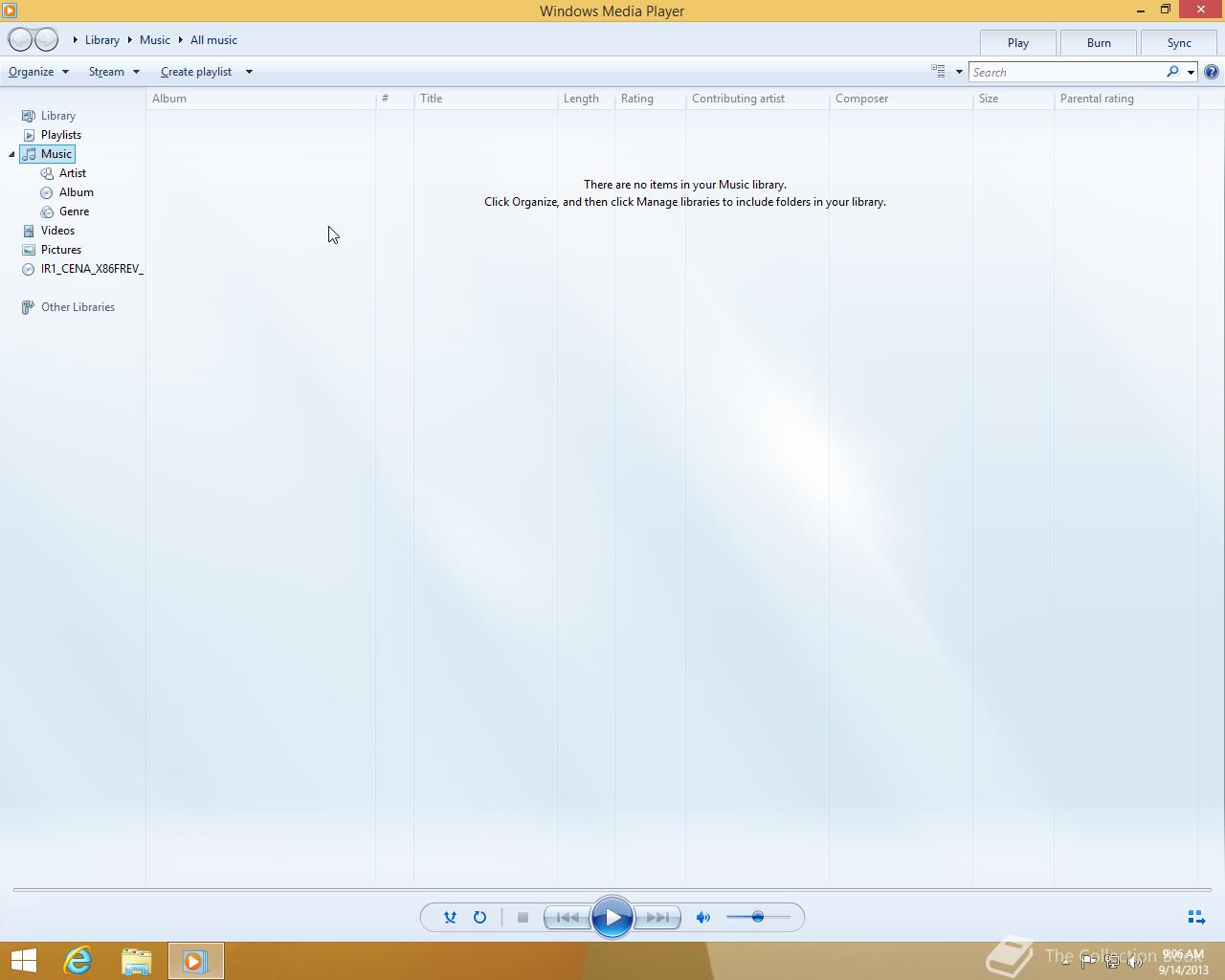This screenshot has width=1225, height=980.
Task: Select All music in the breadcrumb
Action: pos(213,40)
